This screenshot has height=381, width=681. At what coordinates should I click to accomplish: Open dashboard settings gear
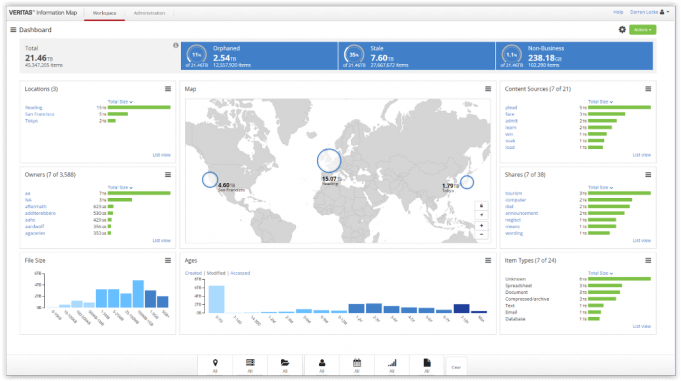(622, 30)
